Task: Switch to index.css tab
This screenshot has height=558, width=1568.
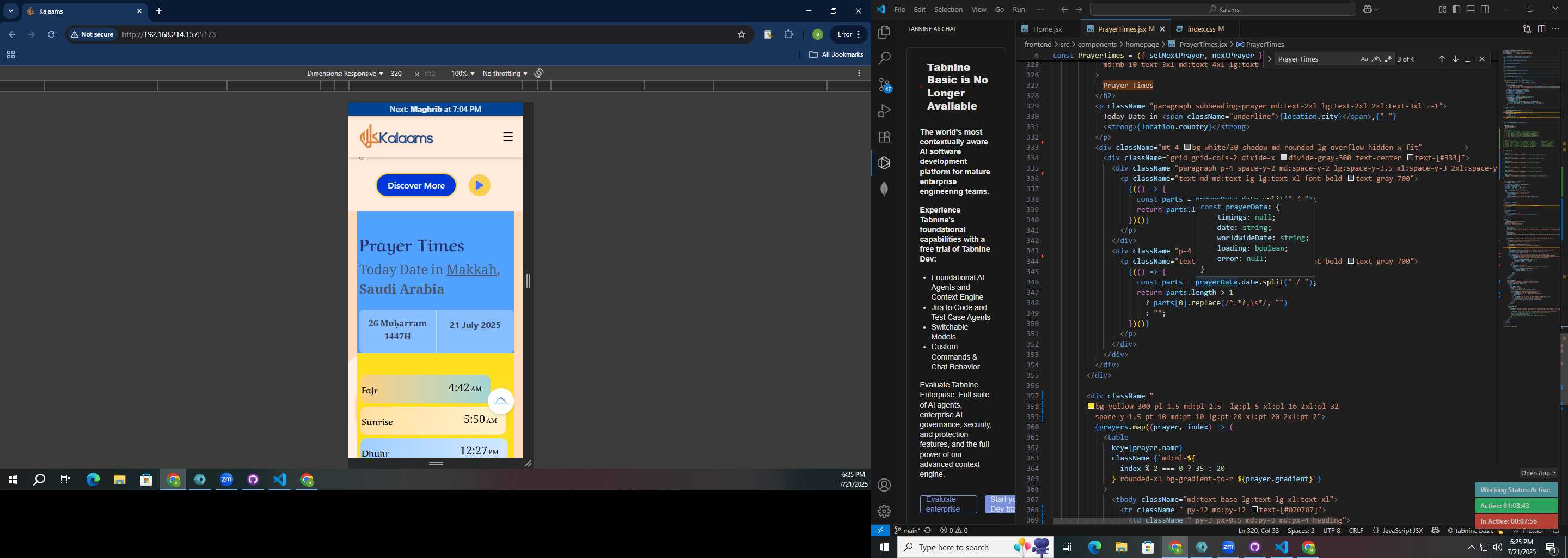Action: tap(1200, 29)
